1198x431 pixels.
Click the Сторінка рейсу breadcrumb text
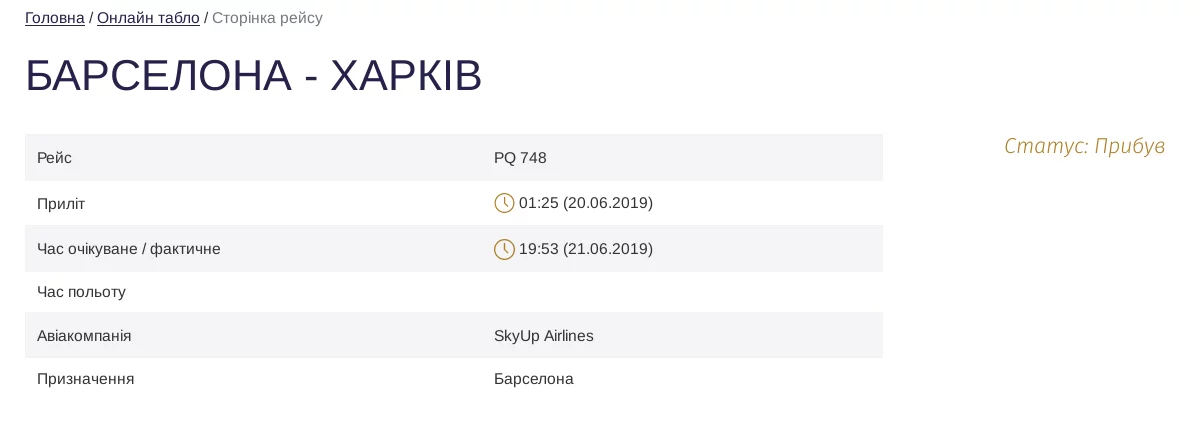coord(267,18)
